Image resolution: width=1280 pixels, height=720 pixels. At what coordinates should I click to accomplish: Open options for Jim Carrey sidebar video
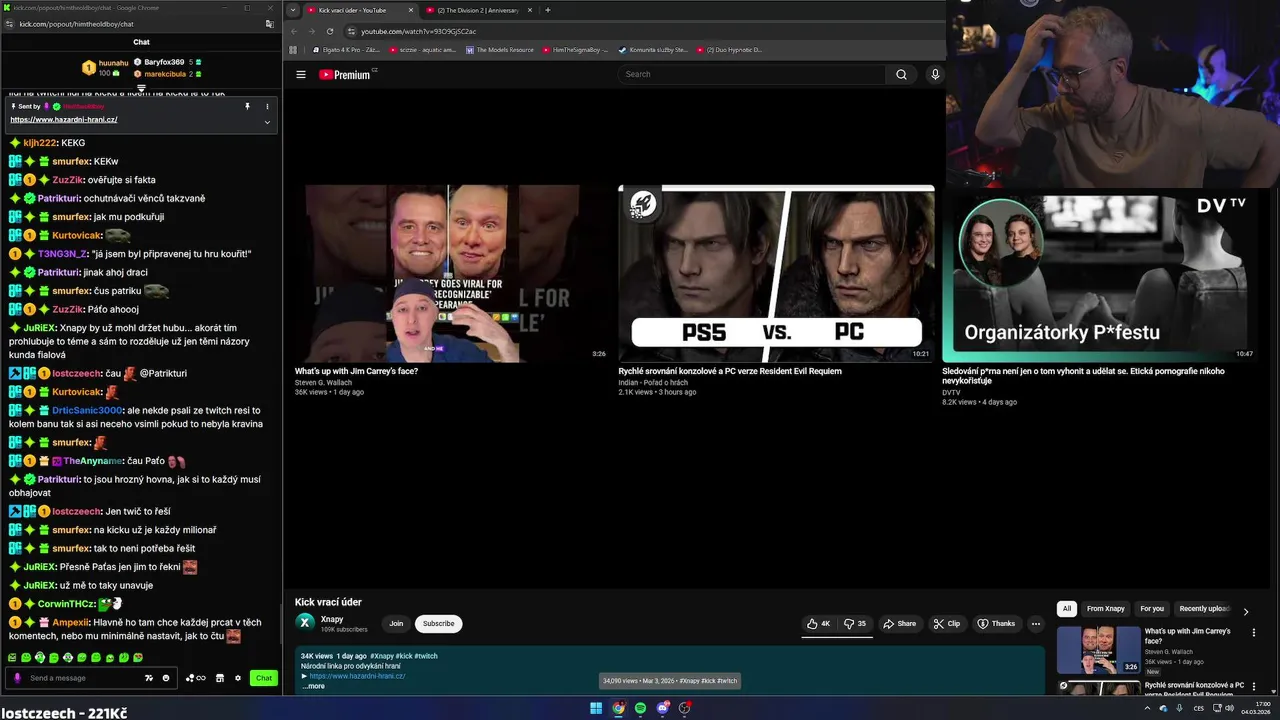coord(1253,632)
